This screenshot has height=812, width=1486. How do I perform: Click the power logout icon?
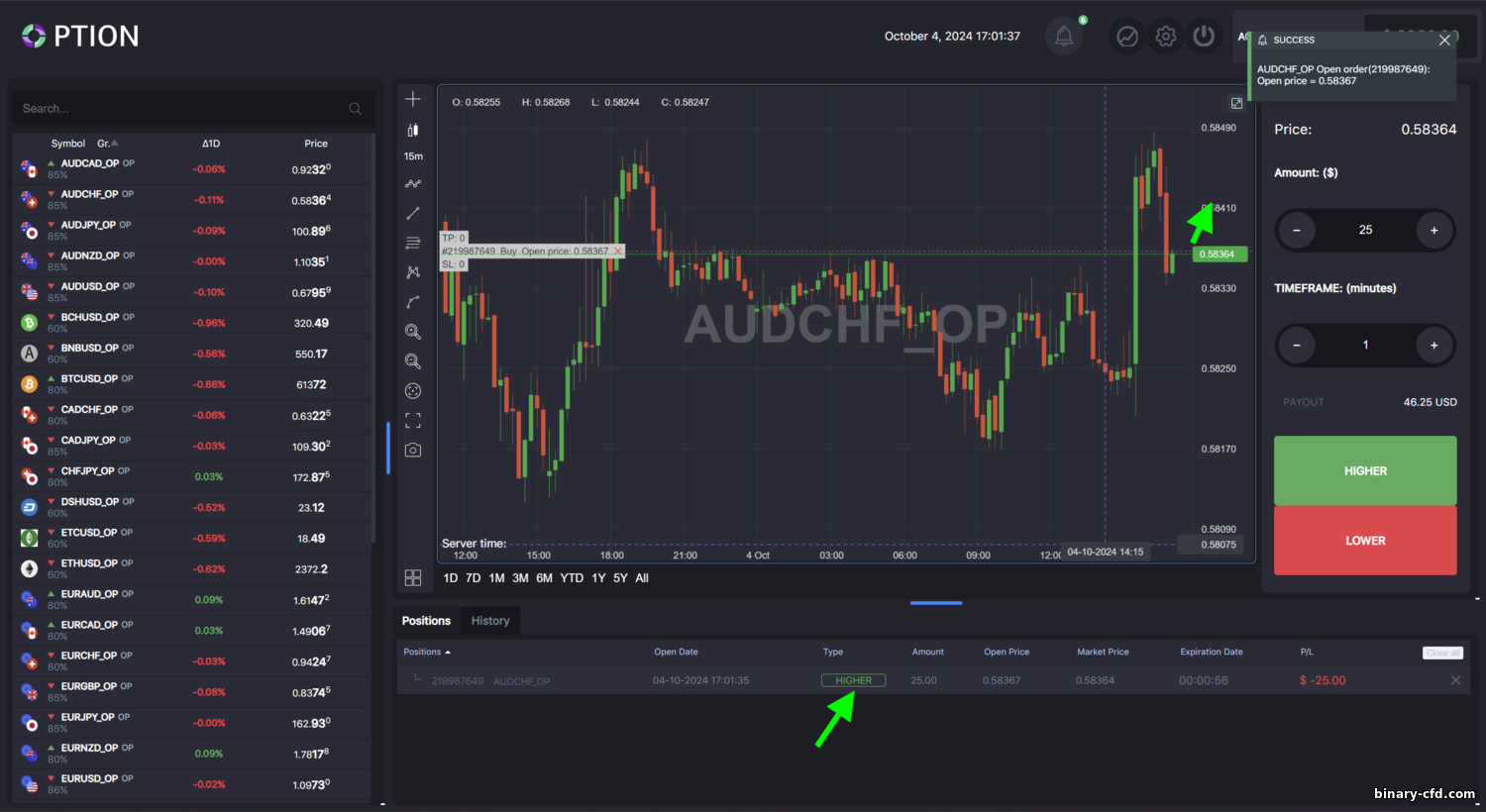click(x=1204, y=37)
